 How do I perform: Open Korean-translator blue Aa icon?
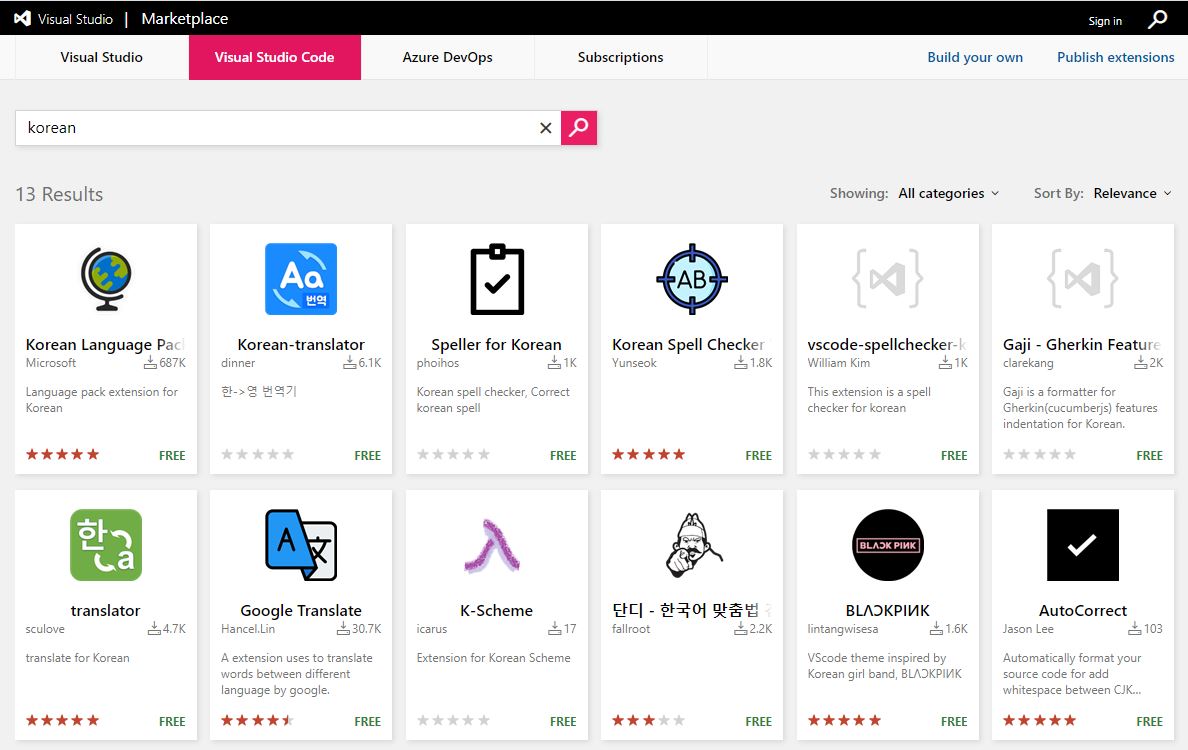click(x=301, y=279)
